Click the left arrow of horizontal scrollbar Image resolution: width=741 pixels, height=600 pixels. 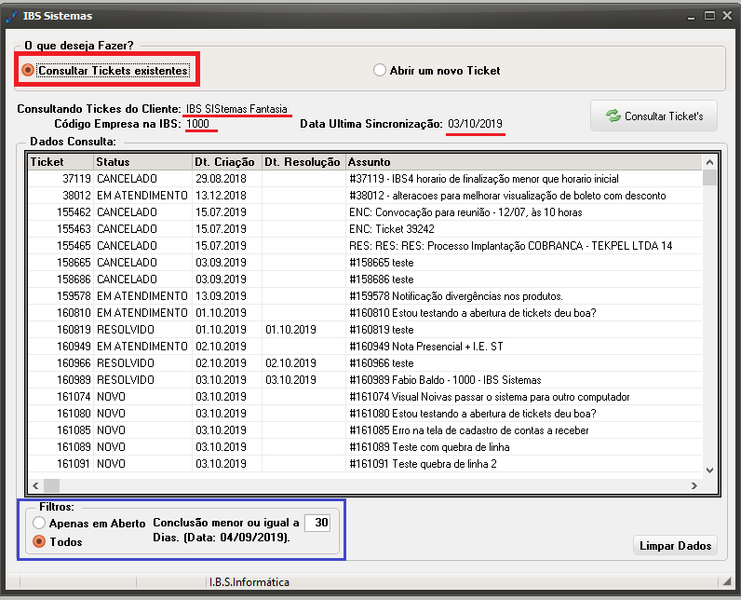click(35, 486)
